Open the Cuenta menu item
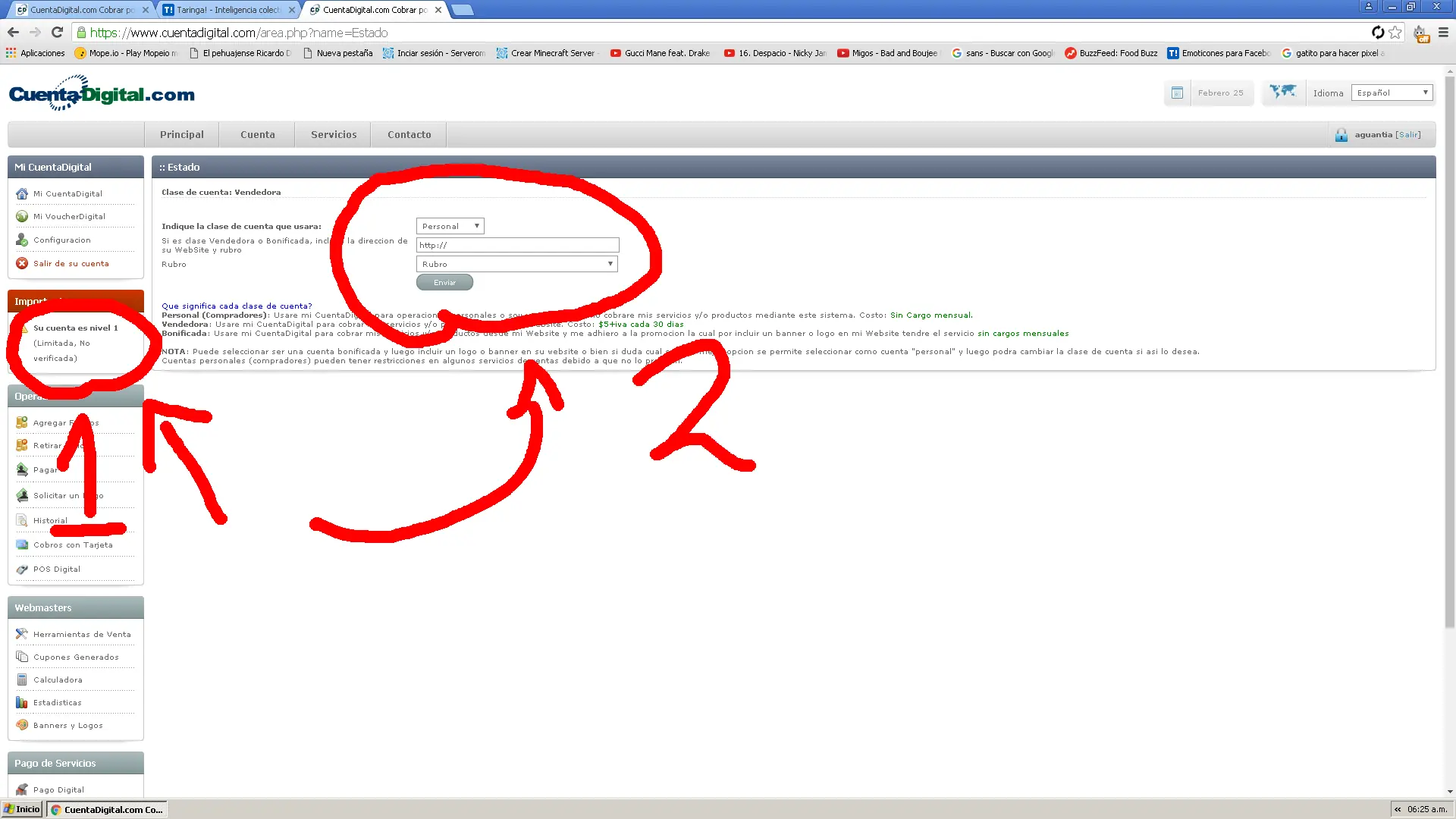1456x819 pixels. click(x=258, y=134)
